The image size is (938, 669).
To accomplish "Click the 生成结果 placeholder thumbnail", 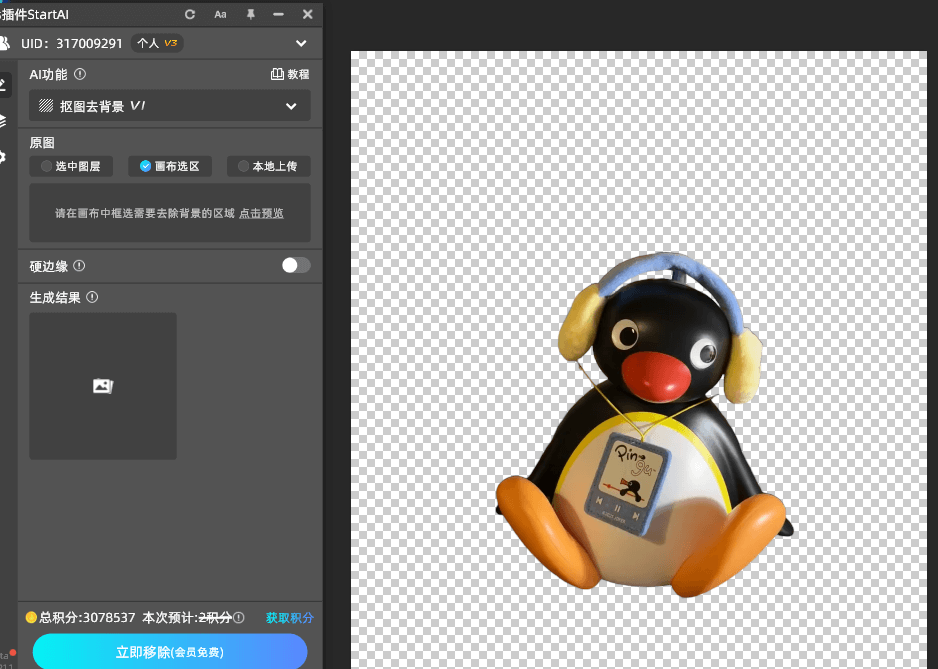I will tap(103, 386).
